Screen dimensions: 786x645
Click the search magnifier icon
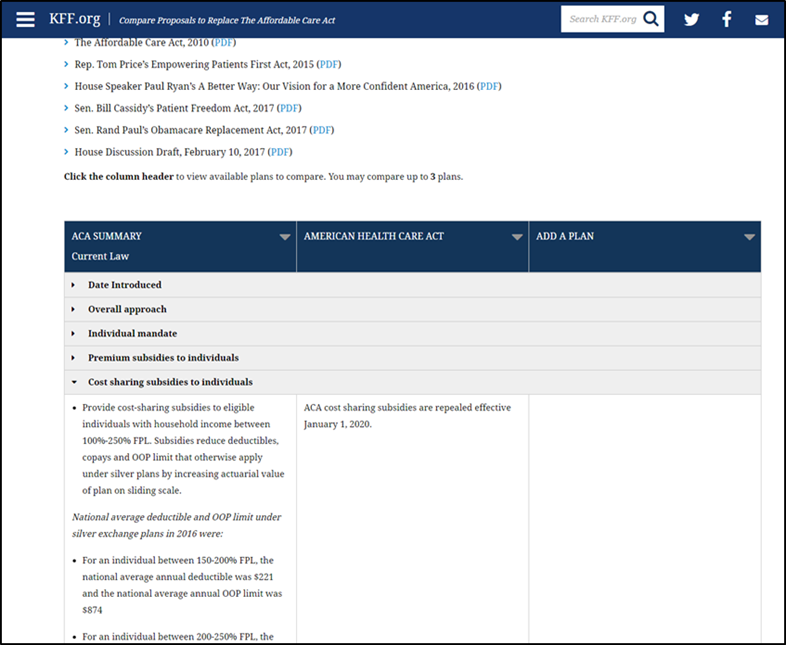(651, 19)
